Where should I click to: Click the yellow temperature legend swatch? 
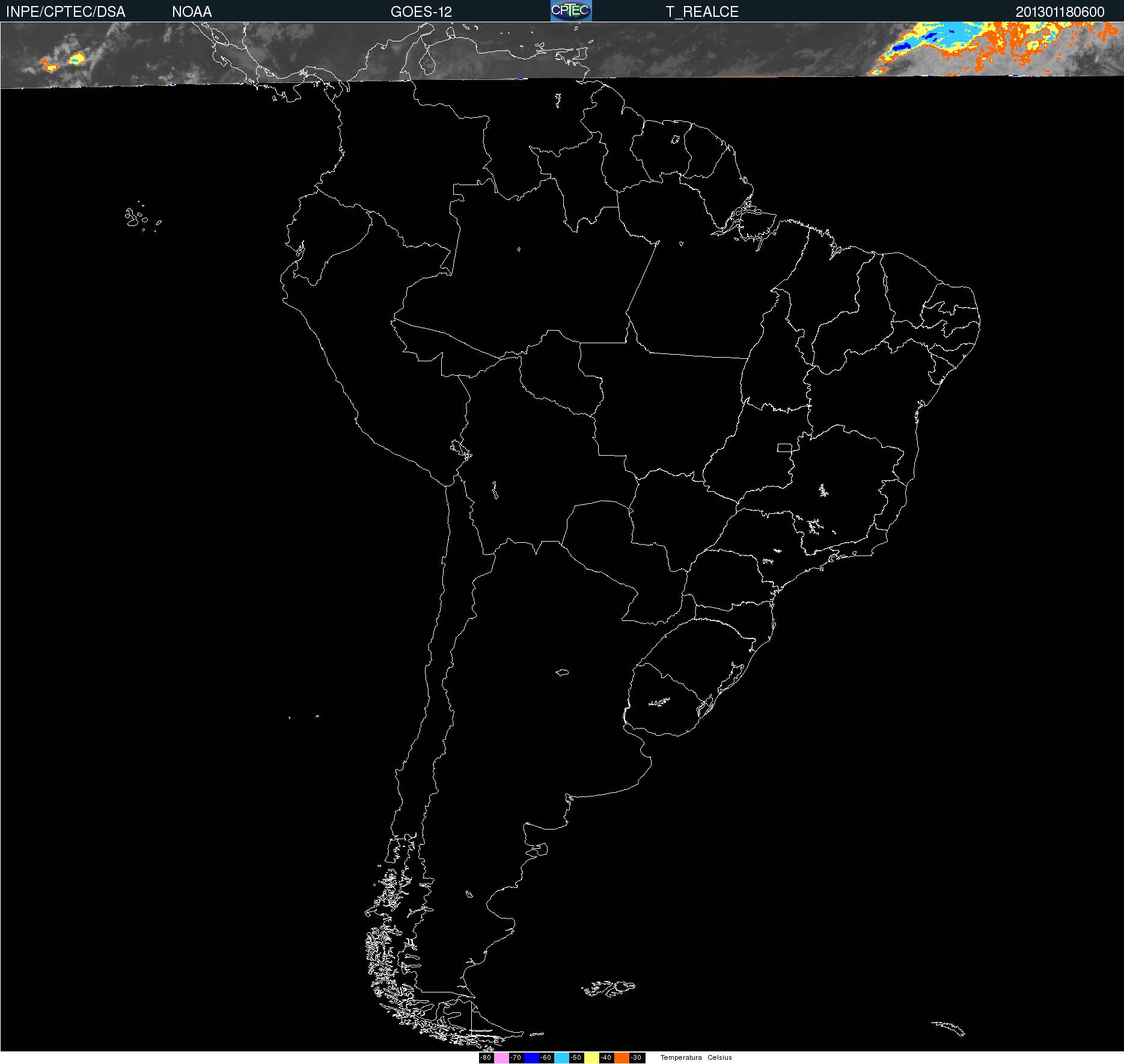pos(591,1058)
